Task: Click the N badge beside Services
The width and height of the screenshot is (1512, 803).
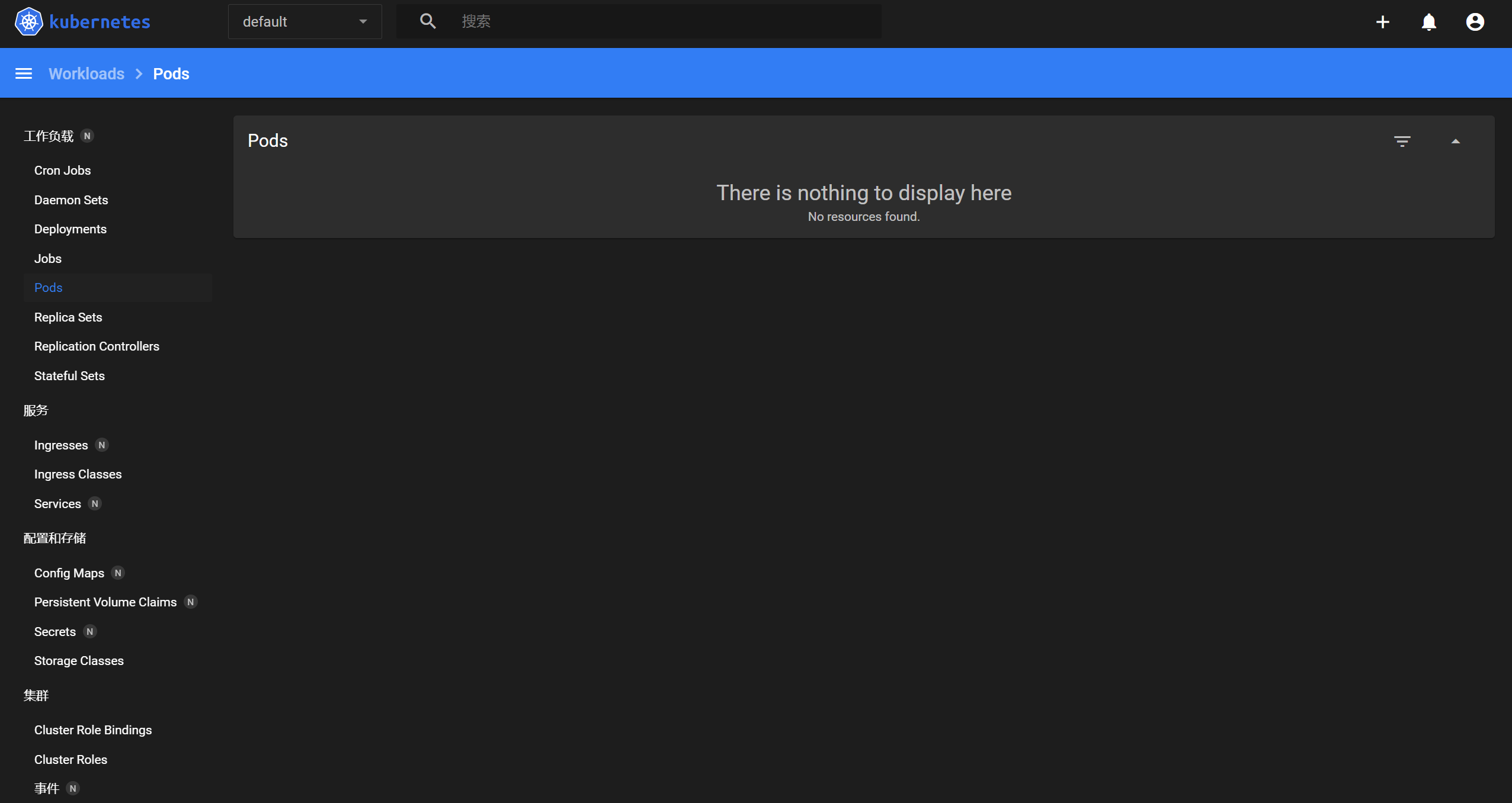Action: tap(95, 504)
